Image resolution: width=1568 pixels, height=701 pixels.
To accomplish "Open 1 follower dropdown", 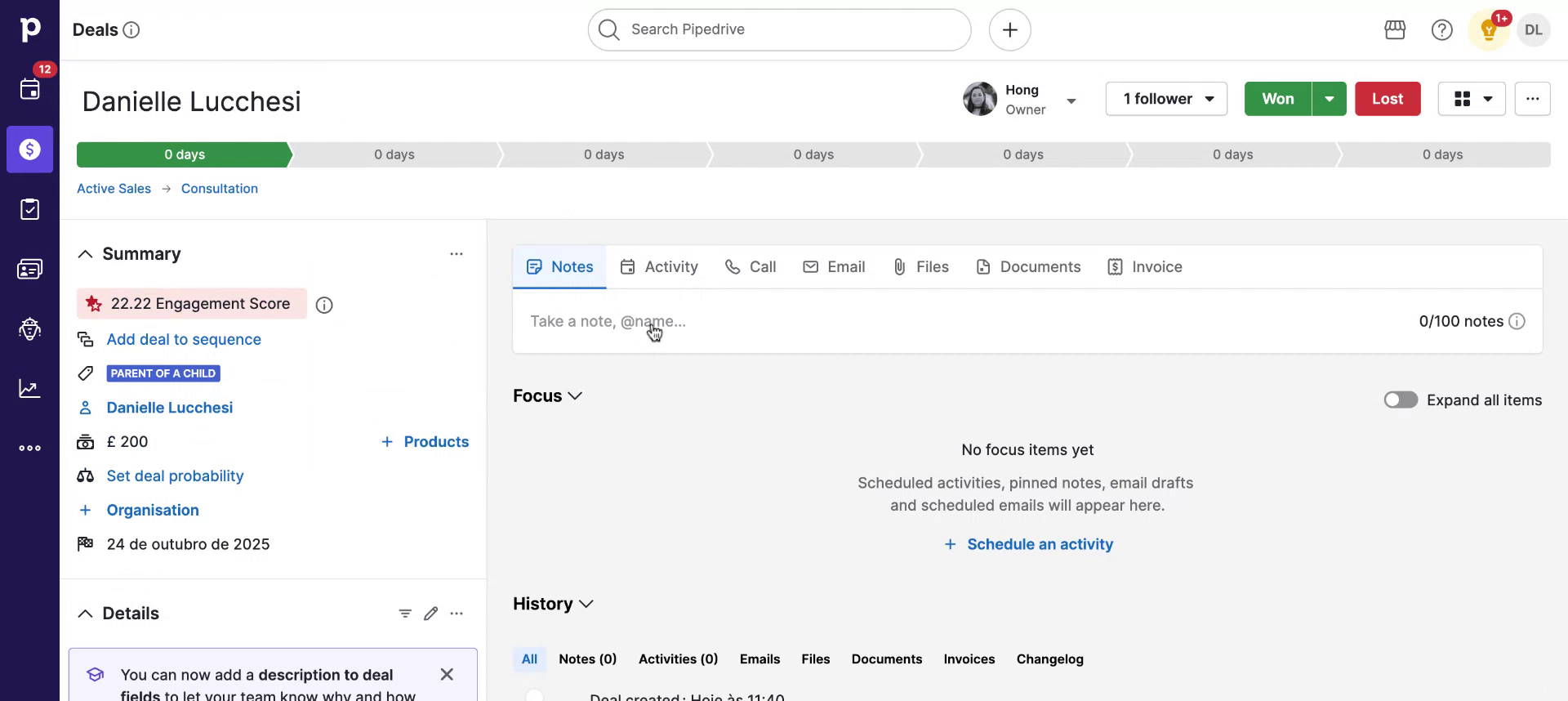I will [1165, 99].
